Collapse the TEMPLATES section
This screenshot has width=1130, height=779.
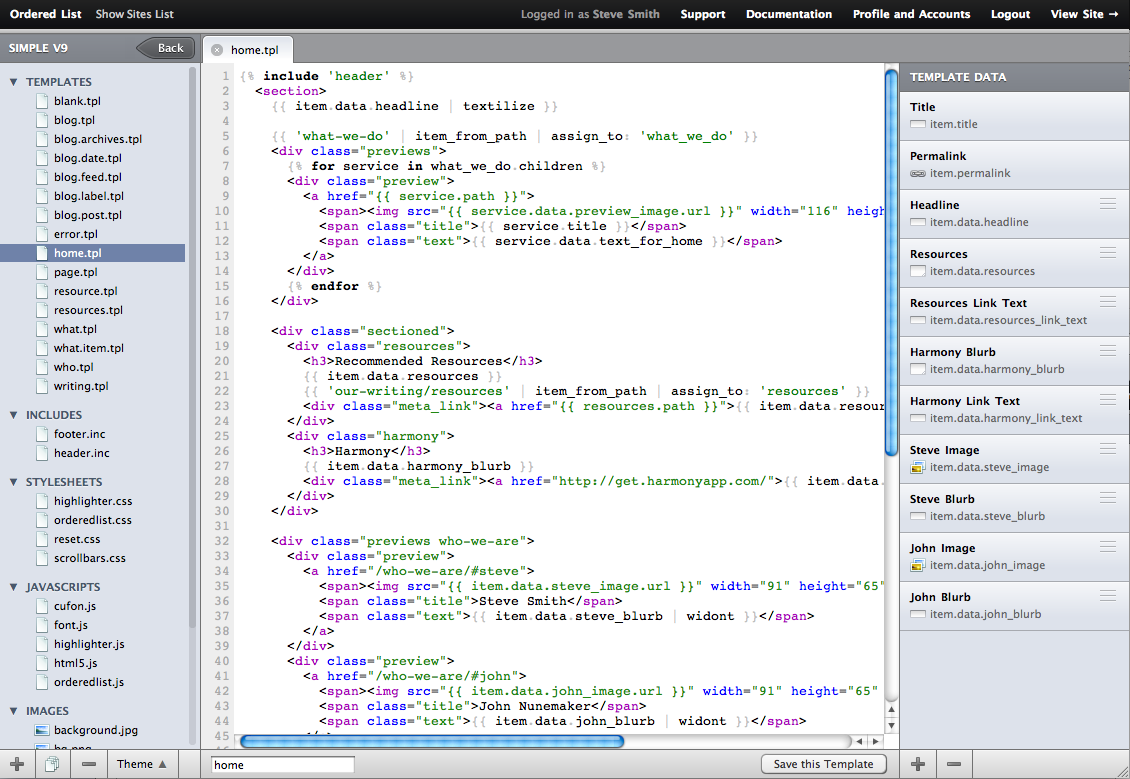[14, 82]
